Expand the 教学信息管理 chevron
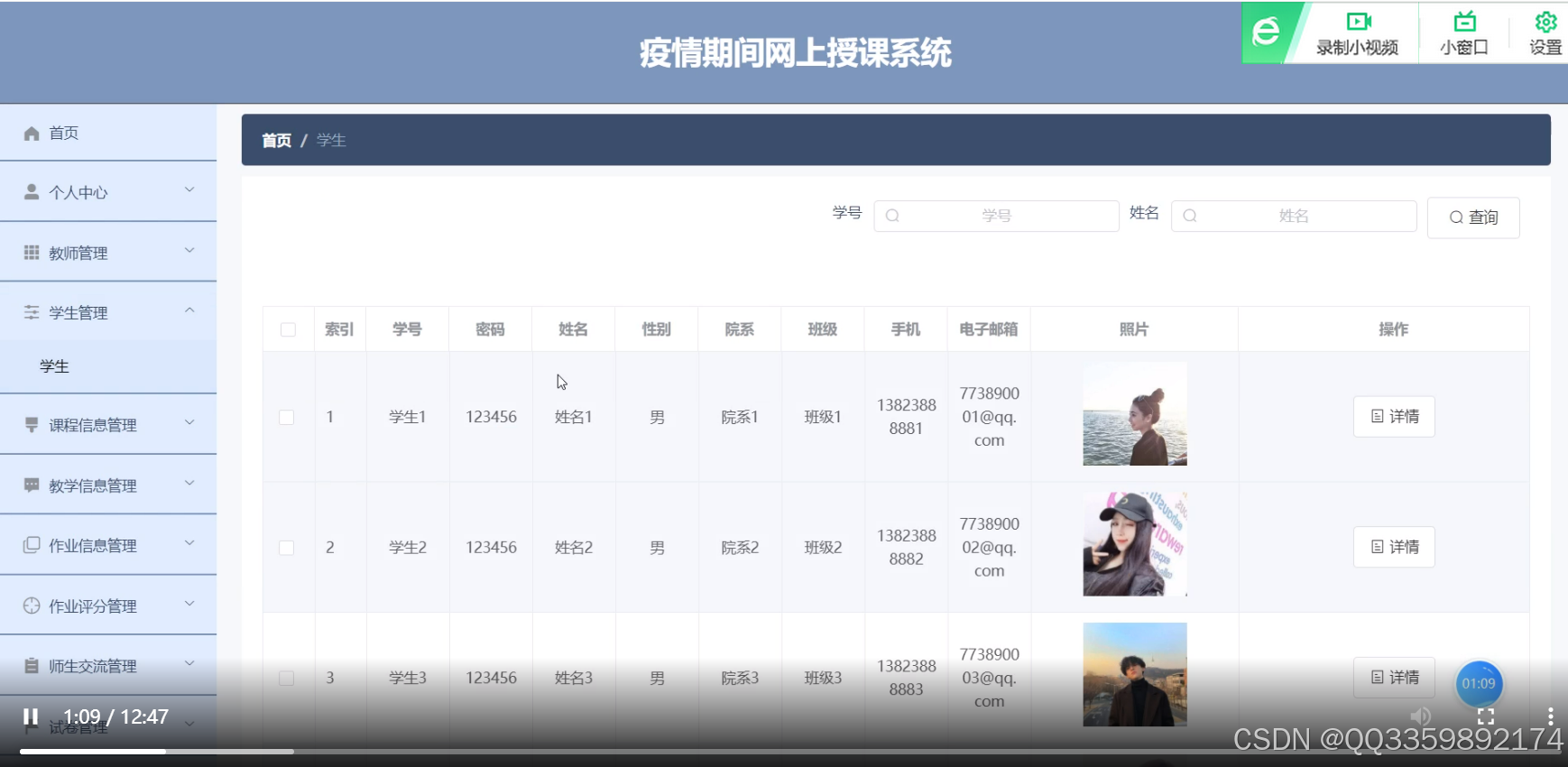Screen dimensions: 1568x767 pyautogui.click(x=189, y=483)
